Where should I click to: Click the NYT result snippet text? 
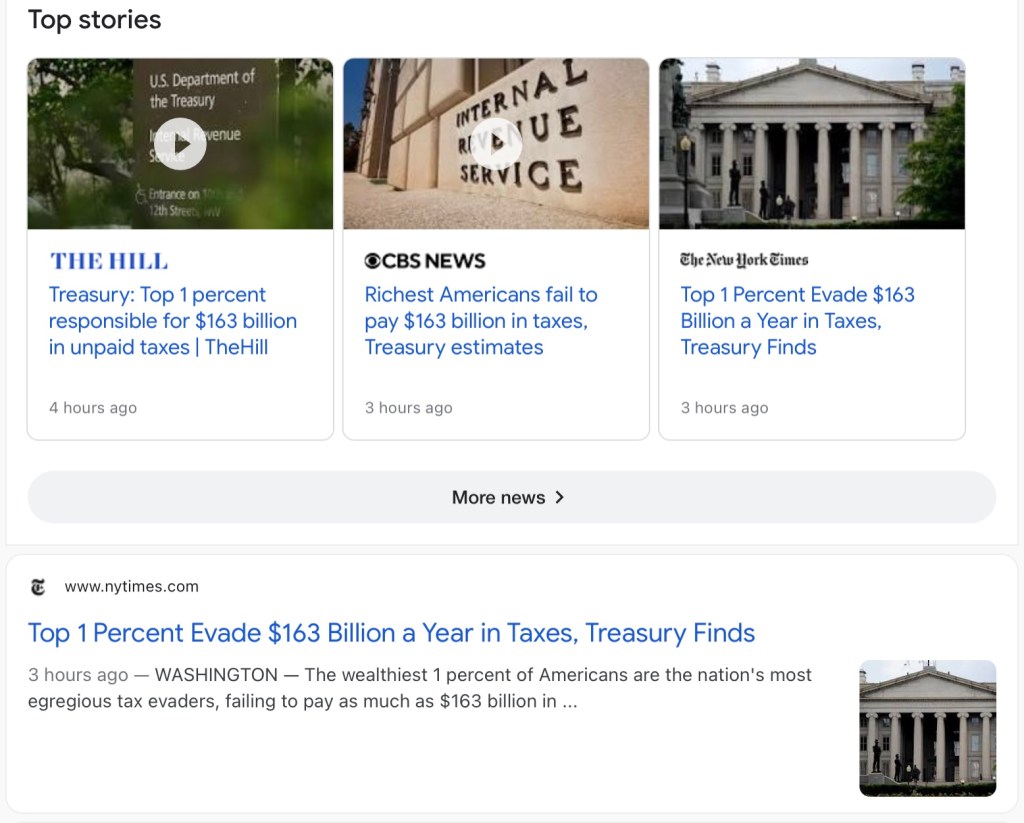point(420,688)
